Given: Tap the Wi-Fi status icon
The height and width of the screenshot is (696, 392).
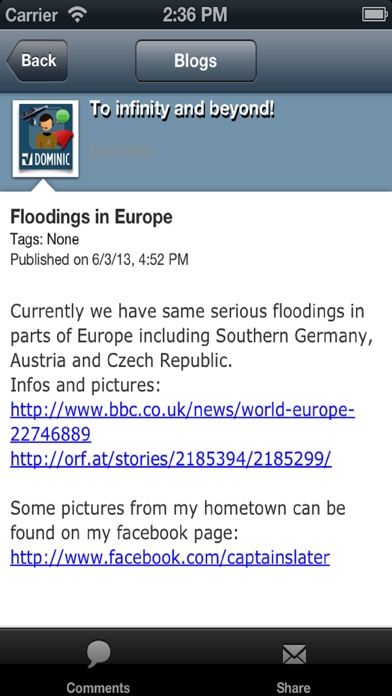Looking at the screenshot, I should click(77, 15).
